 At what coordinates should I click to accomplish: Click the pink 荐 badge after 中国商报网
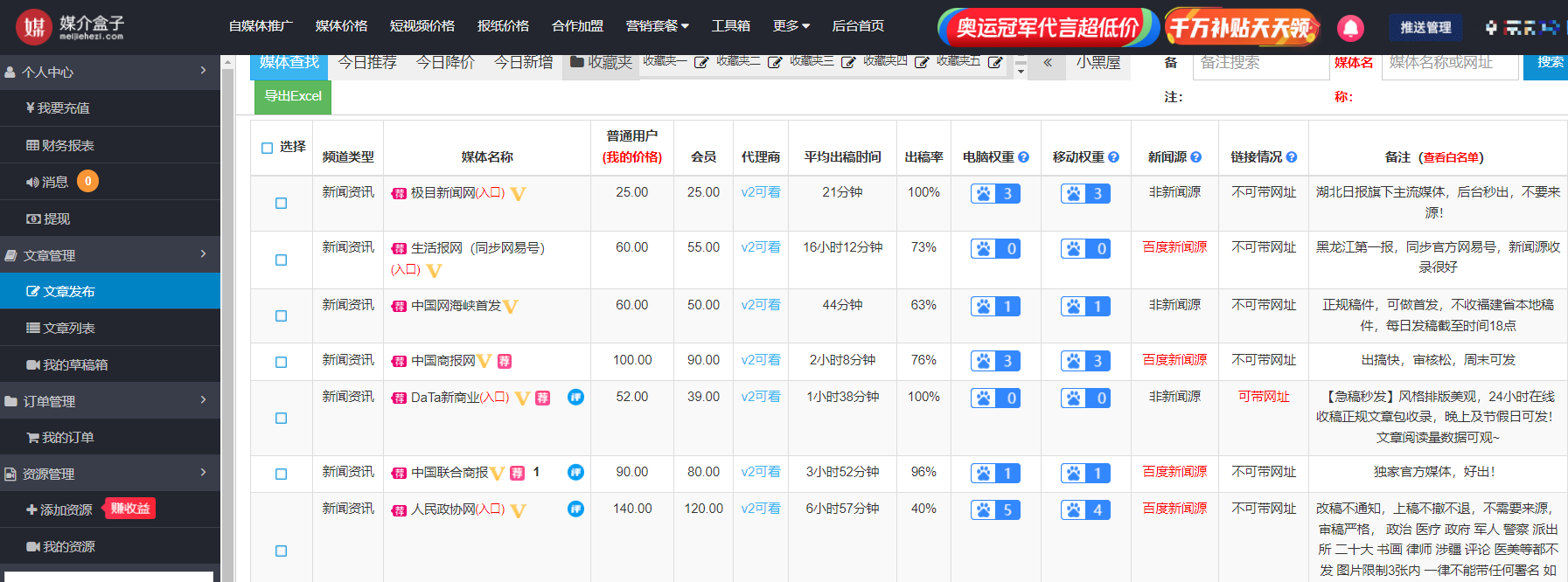(x=505, y=361)
